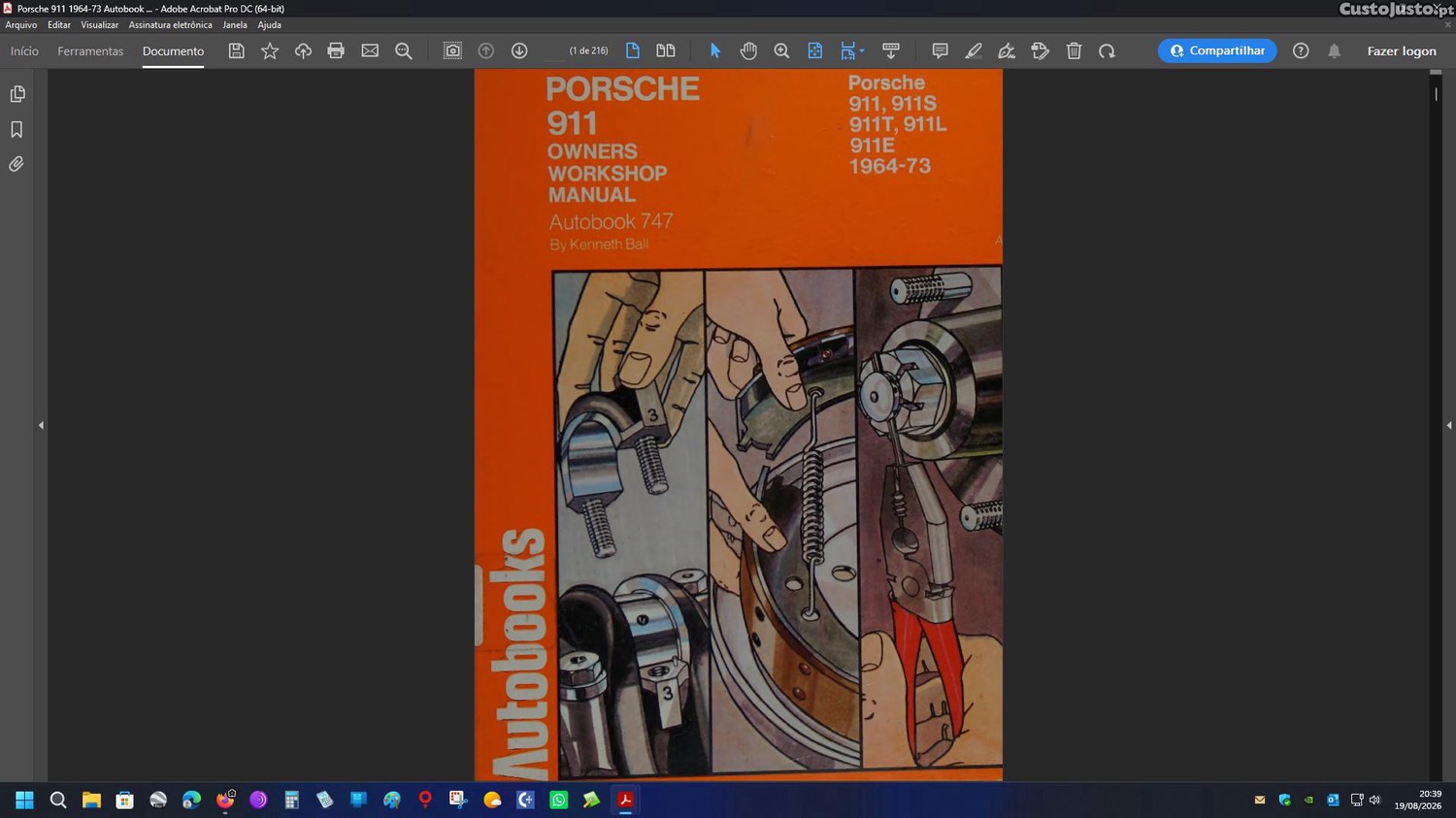The width and height of the screenshot is (1456, 818).
Task: Click the page number input field
Action: point(553,50)
